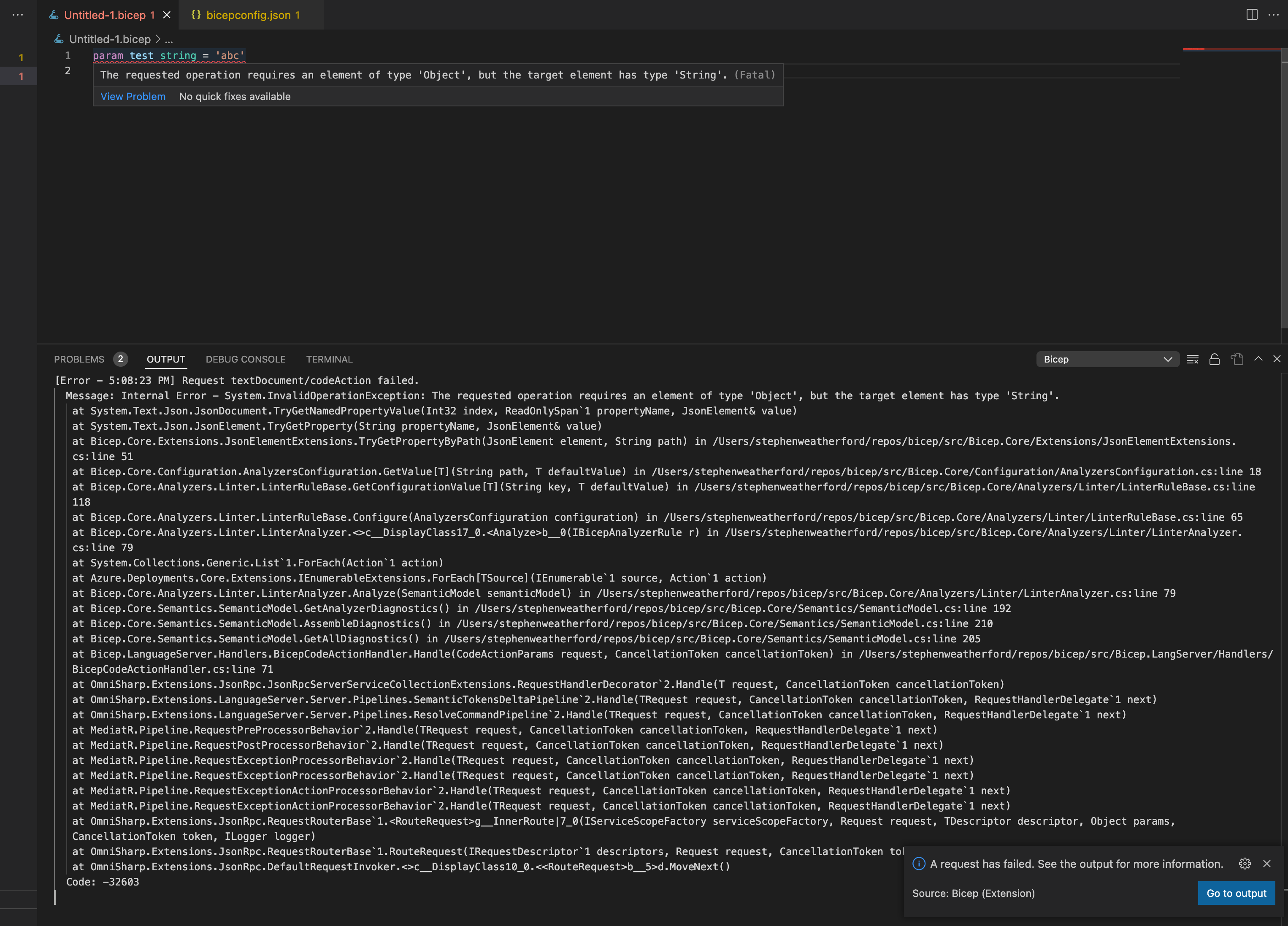Select the split editor icon
Screen dimensions: 1288x926
tap(1251, 15)
